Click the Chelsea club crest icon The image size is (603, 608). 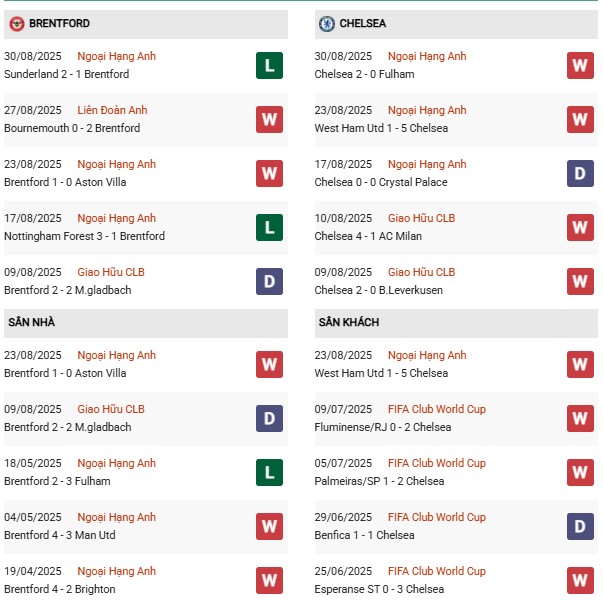[327, 24]
